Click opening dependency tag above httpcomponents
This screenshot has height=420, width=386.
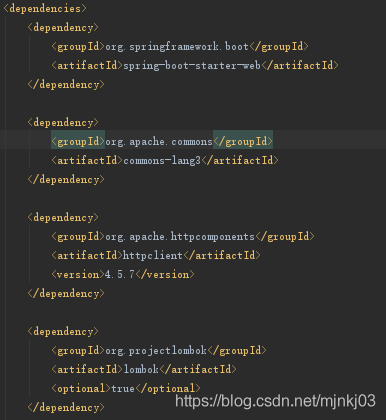point(63,218)
